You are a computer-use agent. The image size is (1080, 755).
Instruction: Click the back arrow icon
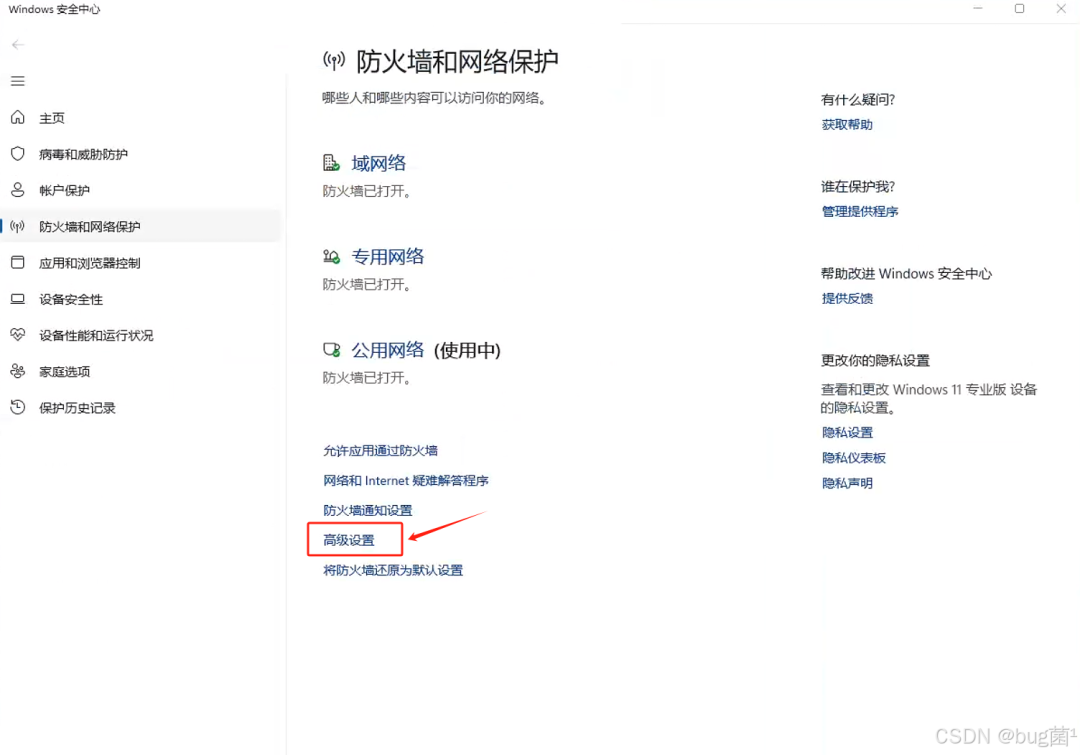(18, 45)
